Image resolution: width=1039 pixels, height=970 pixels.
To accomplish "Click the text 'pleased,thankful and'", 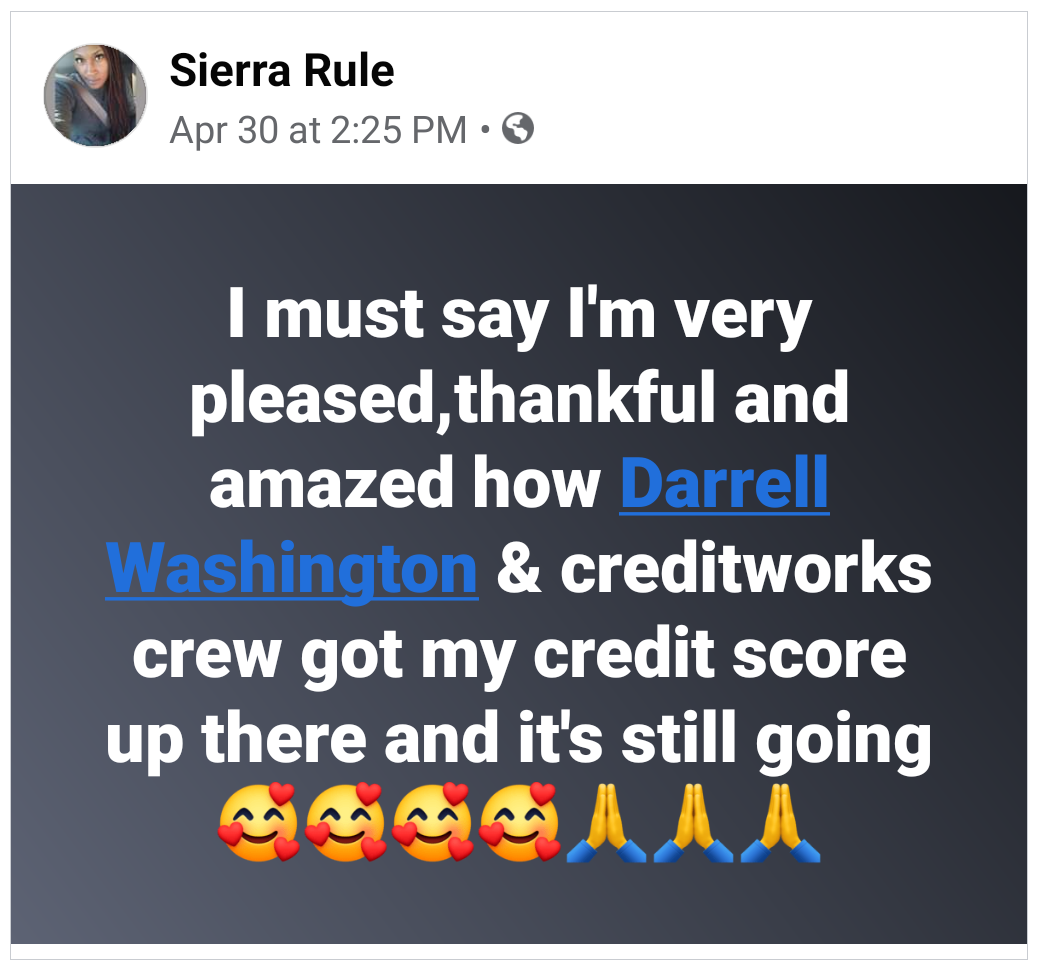I will (x=520, y=399).
